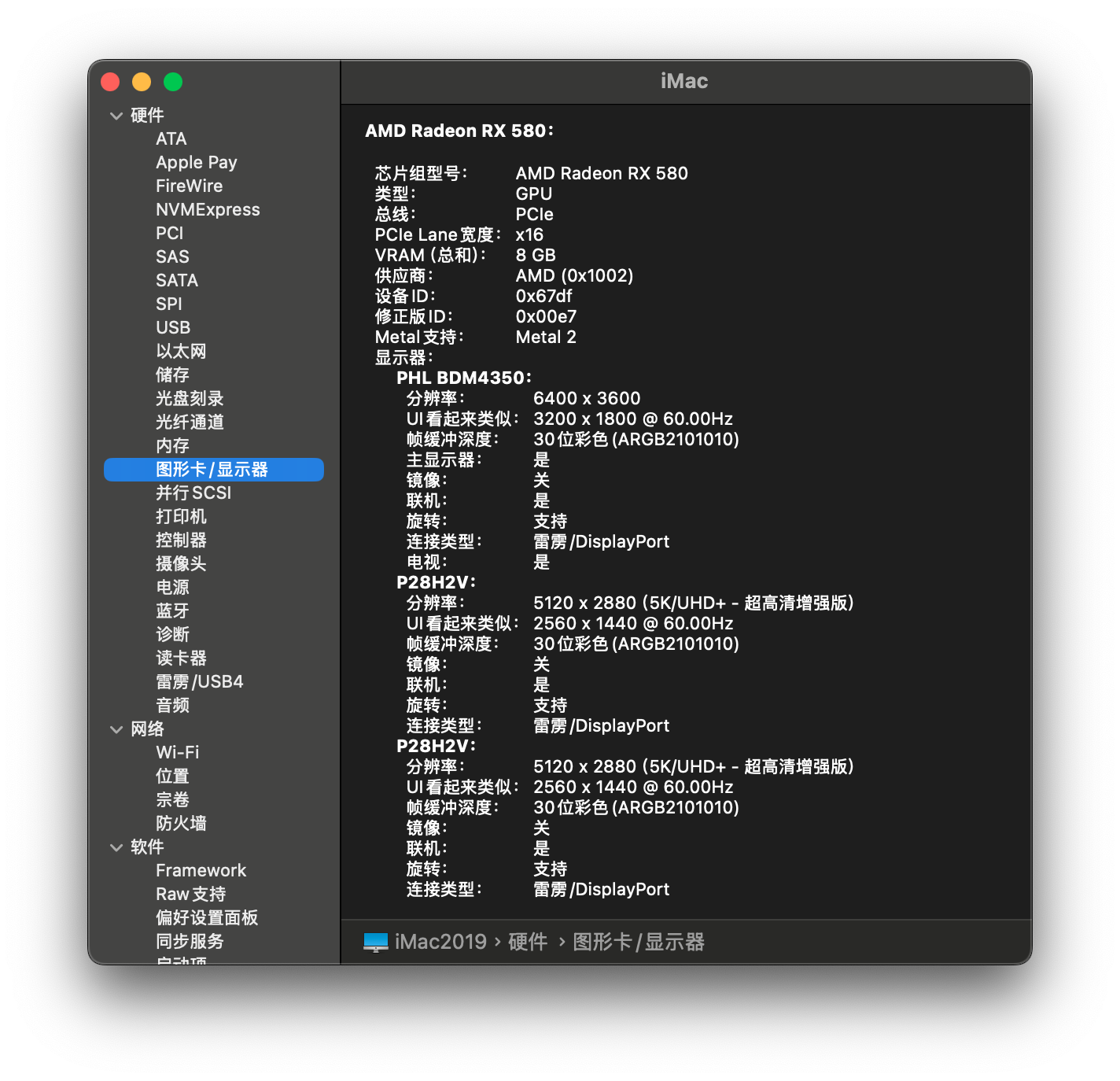Select NVMExpress in the sidebar
Image resolution: width=1120 pixels, height=1081 pixels.
(x=208, y=209)
